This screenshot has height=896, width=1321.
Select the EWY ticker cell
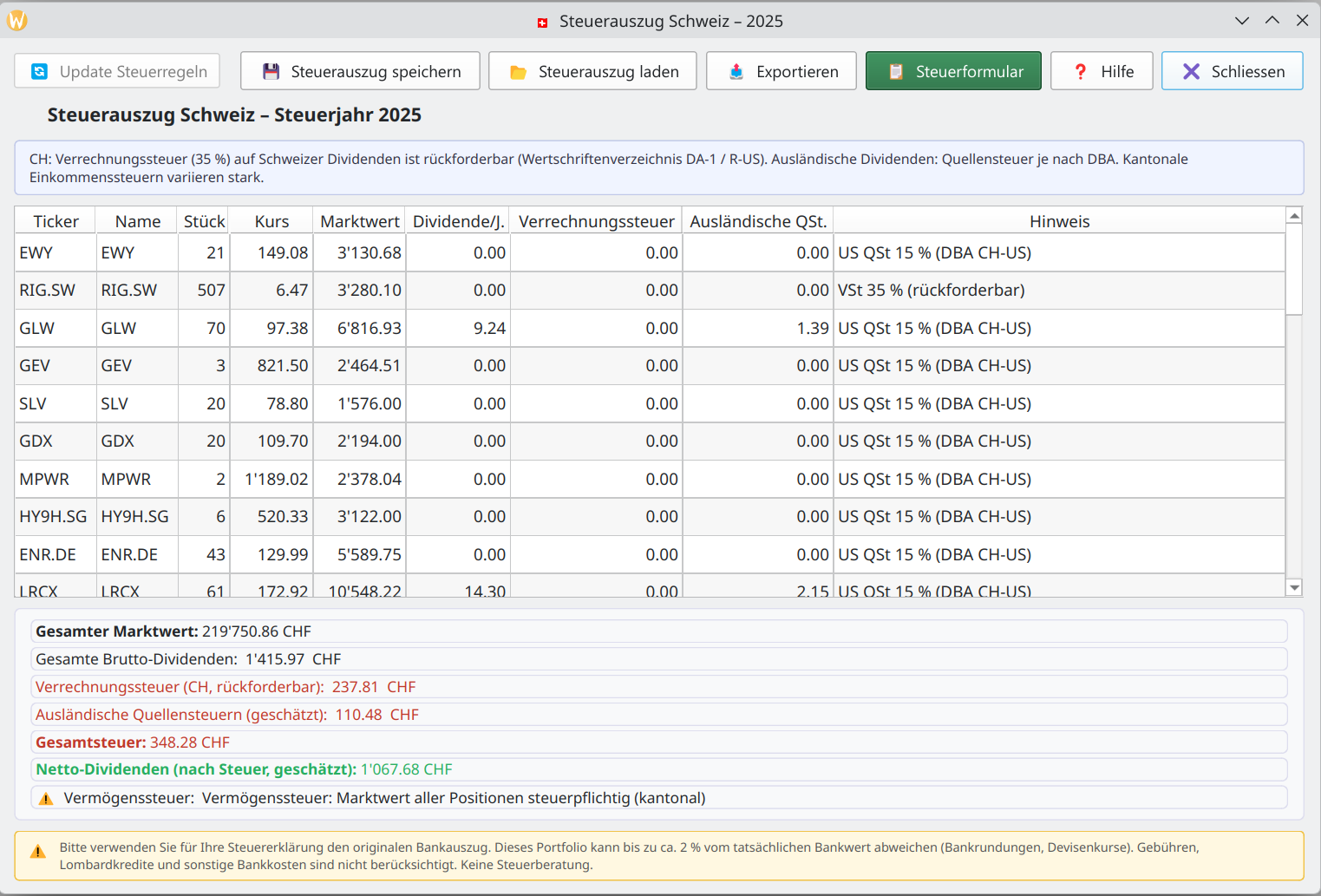click(x=56, y=252)
